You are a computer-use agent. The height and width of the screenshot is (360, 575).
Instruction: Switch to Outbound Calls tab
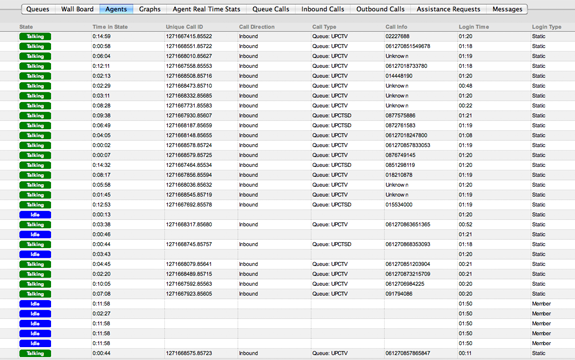(380, 9)
